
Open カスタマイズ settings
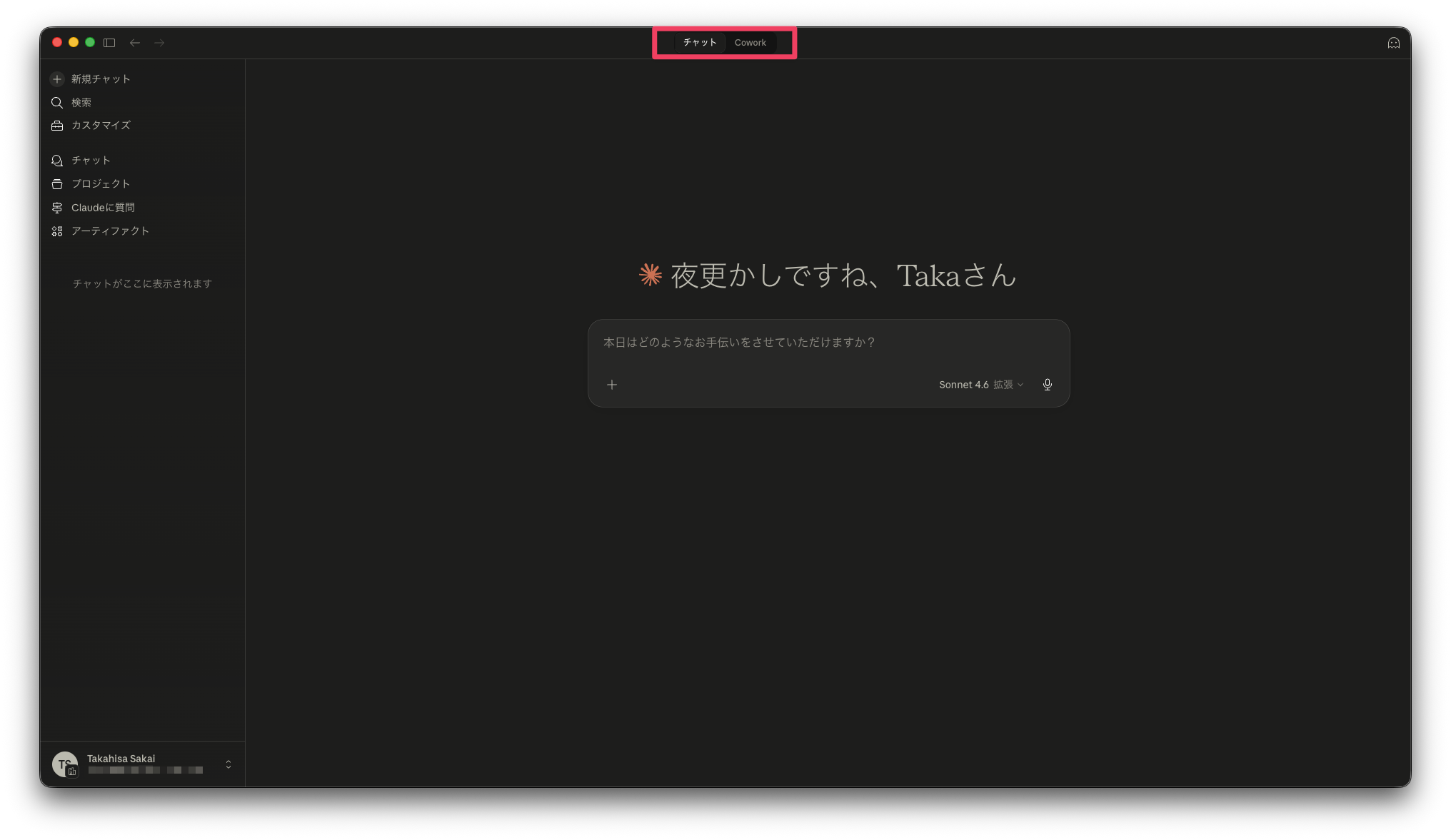101,126
